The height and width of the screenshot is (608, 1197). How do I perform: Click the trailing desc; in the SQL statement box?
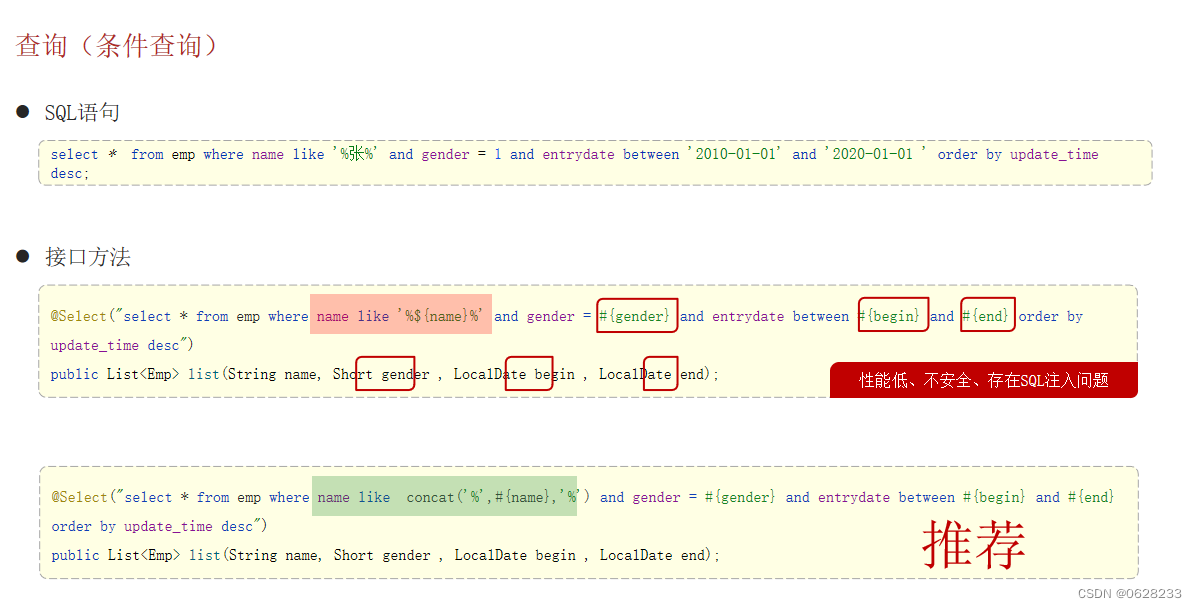69,173
